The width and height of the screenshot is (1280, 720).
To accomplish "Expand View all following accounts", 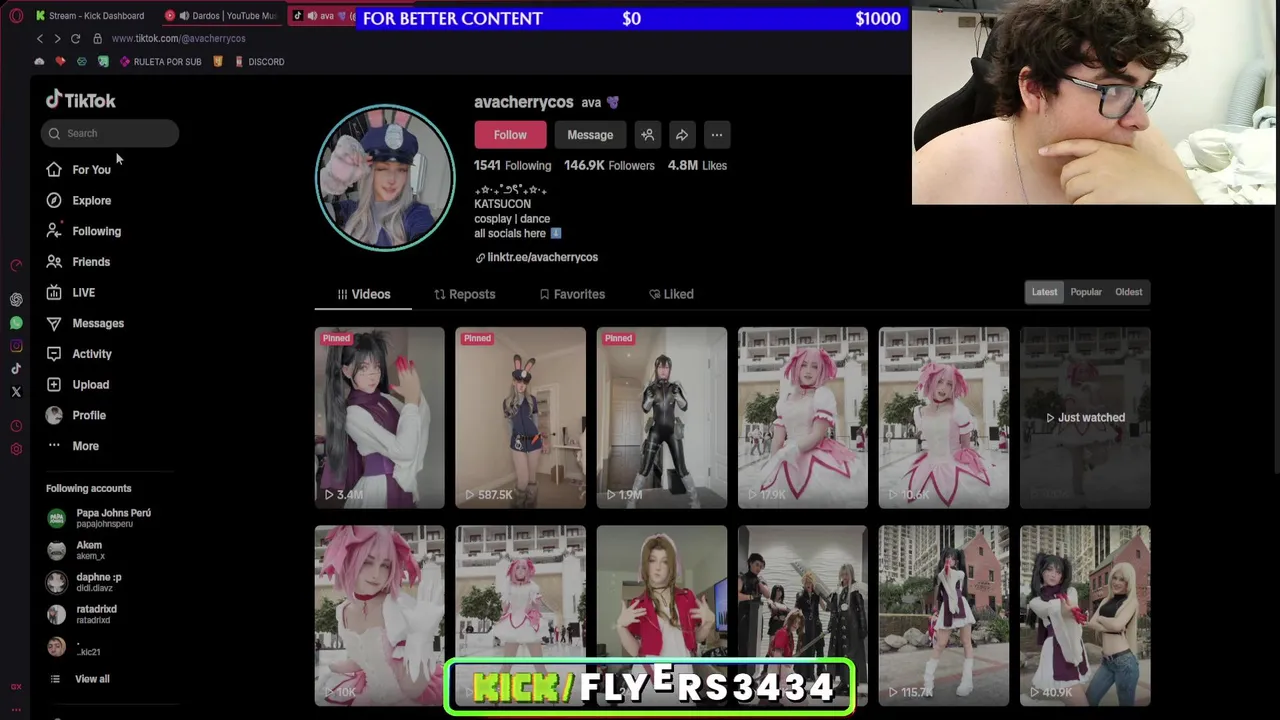I will [79, 679].
